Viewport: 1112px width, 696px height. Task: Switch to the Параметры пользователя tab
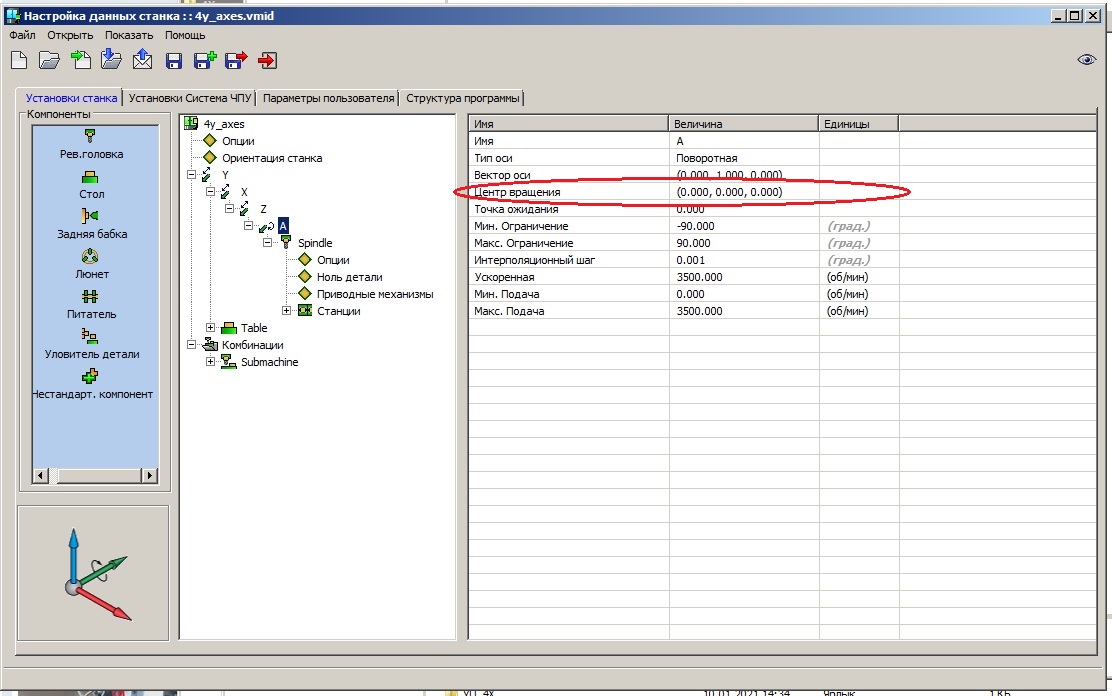click(x=328, y=98)
